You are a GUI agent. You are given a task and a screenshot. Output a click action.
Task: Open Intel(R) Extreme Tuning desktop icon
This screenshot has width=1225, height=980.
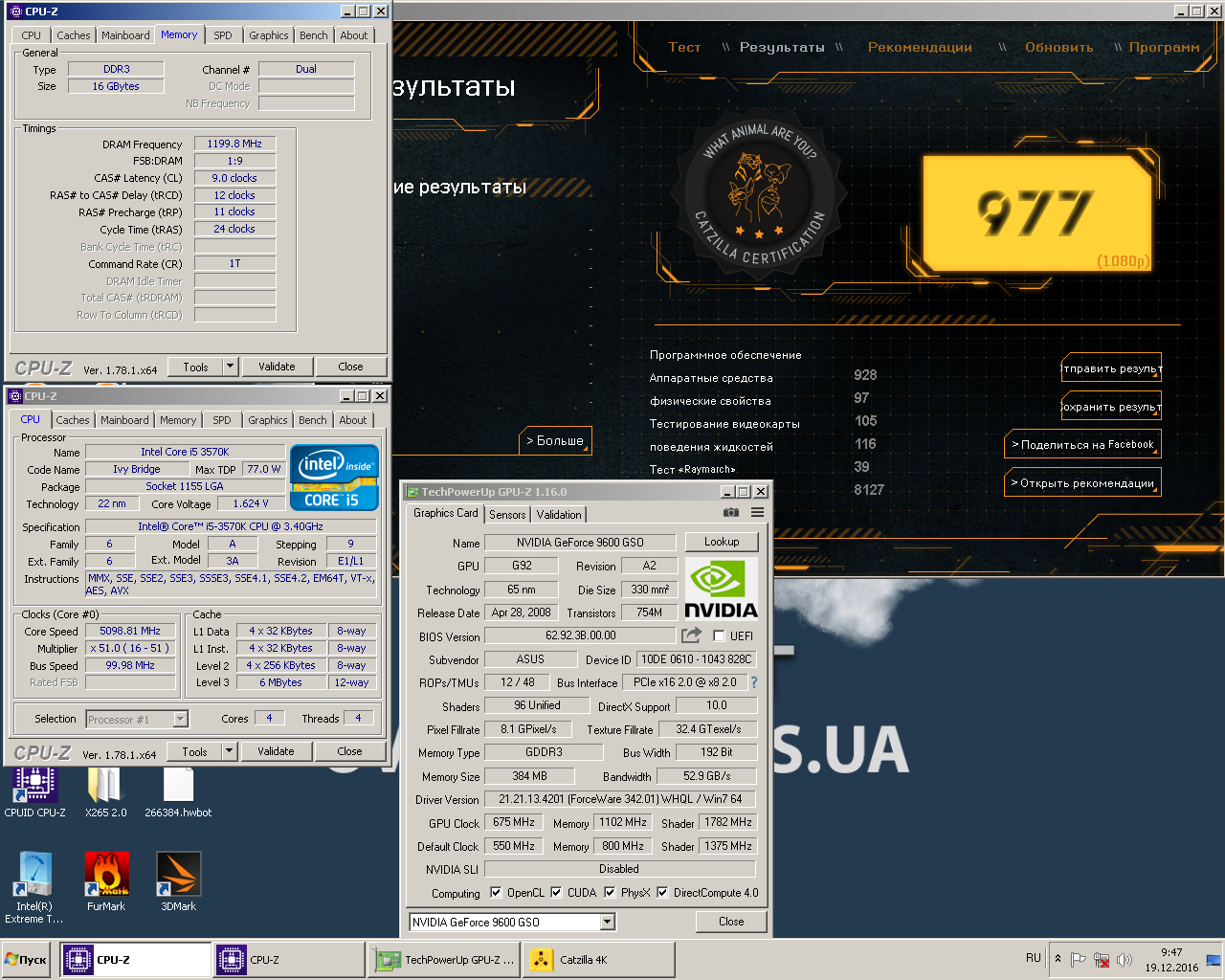[x=34, y=888]
